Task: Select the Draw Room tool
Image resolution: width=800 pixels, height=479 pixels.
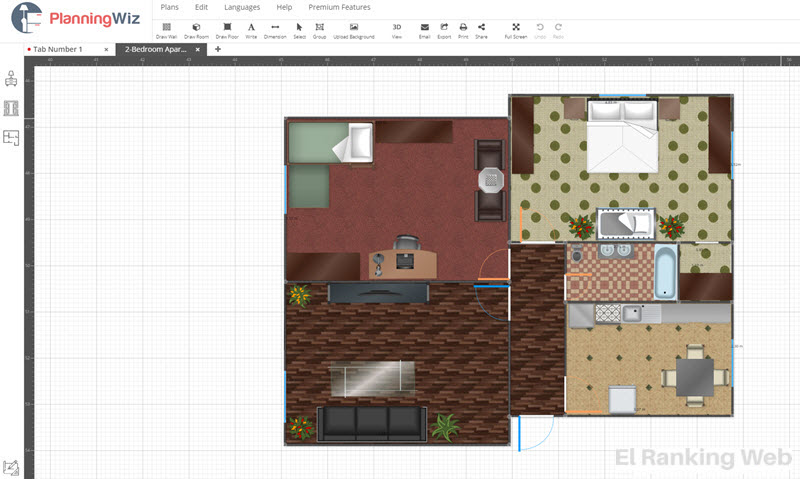Action: coord(196,29)
